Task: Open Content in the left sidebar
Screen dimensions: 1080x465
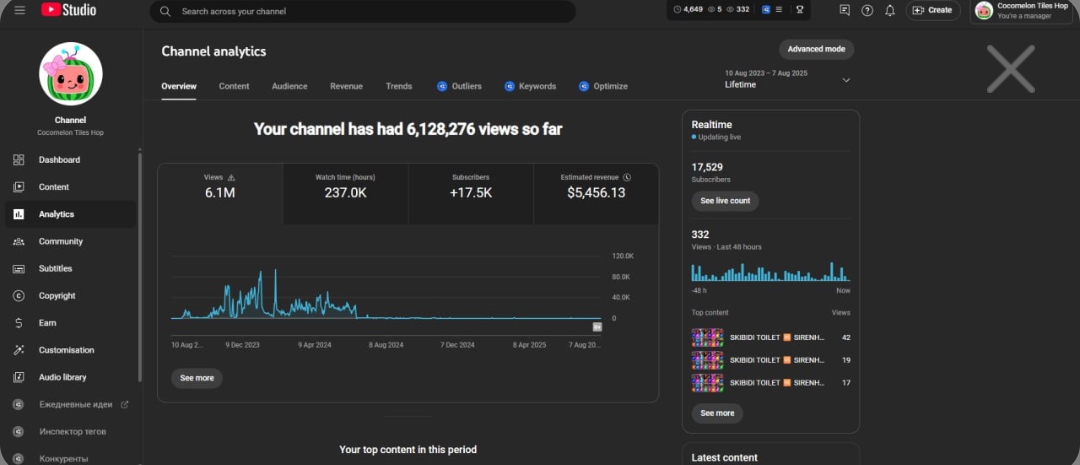Action: point(71,187)
